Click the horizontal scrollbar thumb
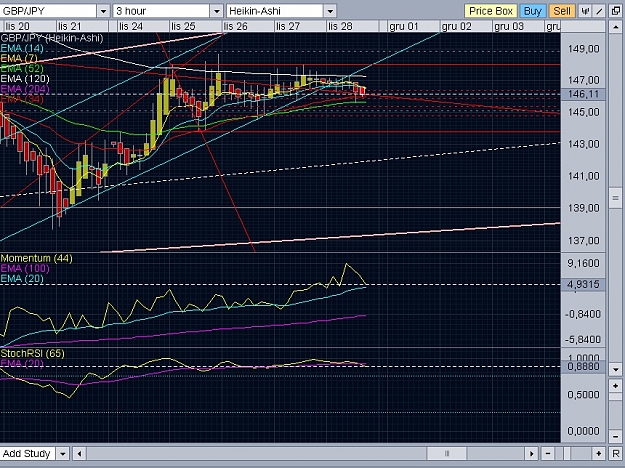 tap(446, 453)
